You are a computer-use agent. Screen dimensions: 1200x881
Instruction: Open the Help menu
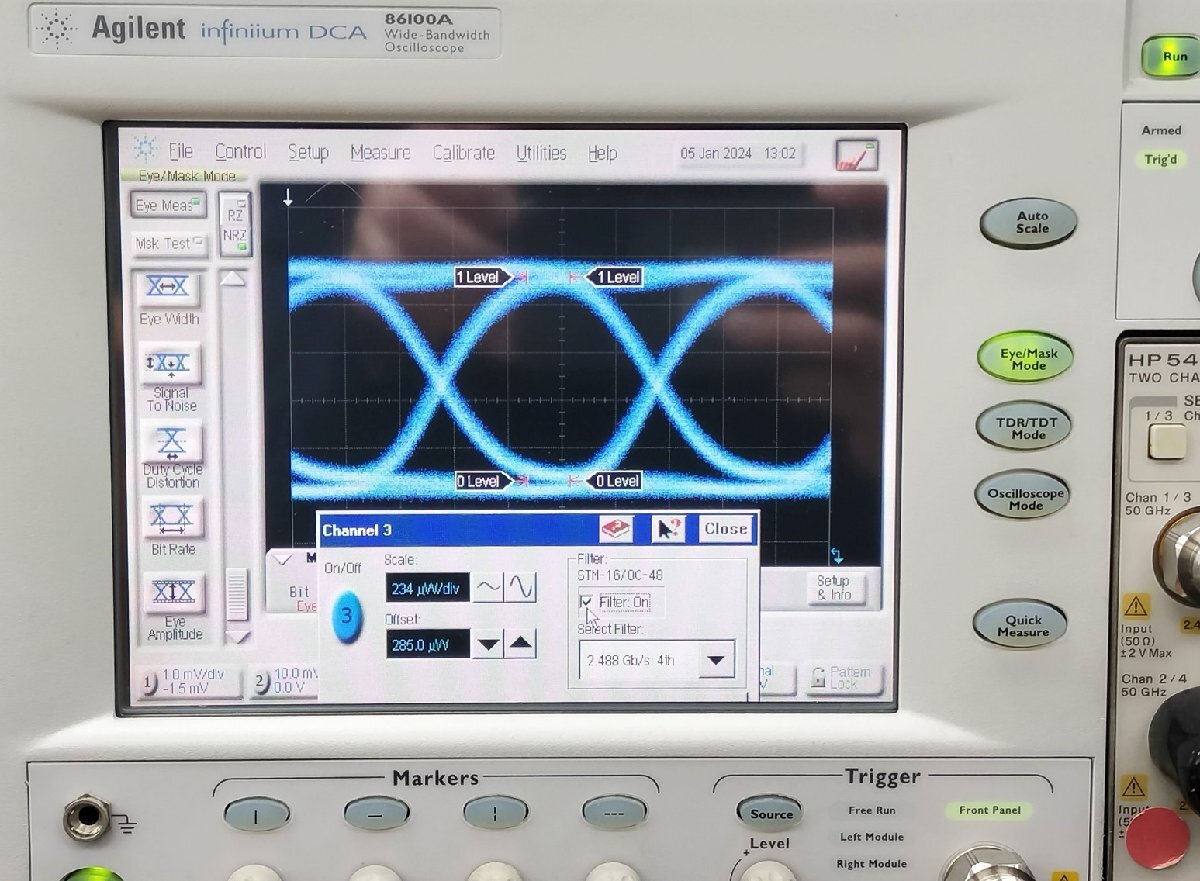tap(602, 153)
